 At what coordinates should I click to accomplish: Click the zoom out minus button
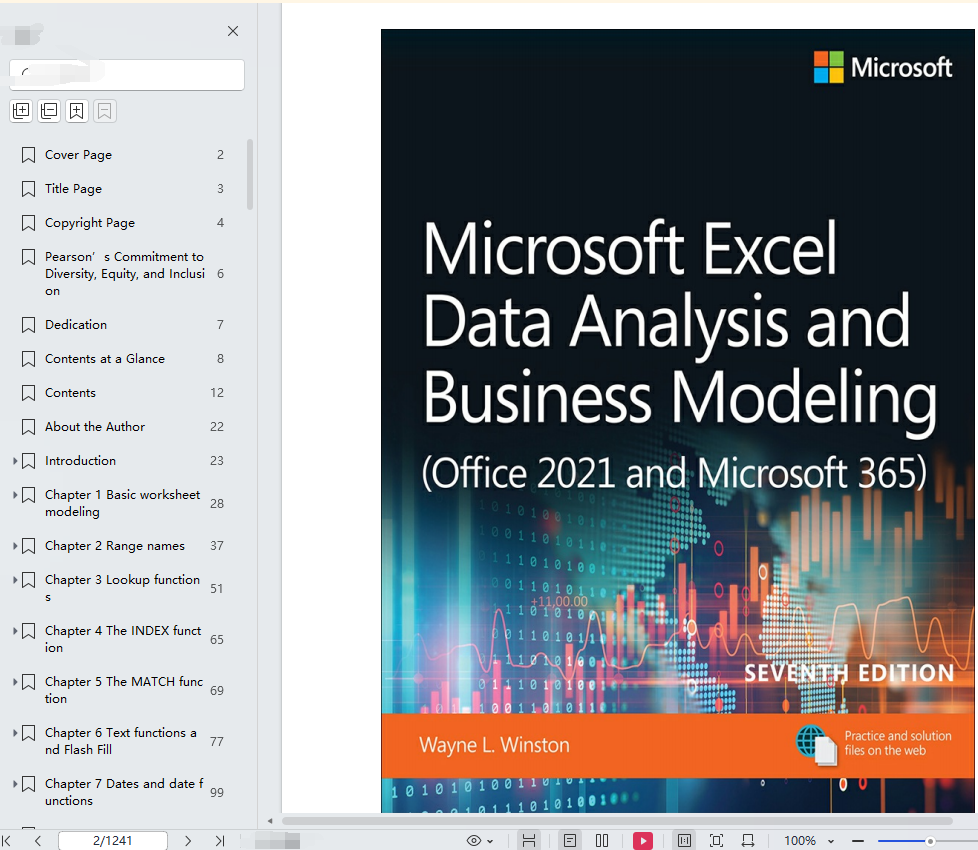[x=858, y=841]
